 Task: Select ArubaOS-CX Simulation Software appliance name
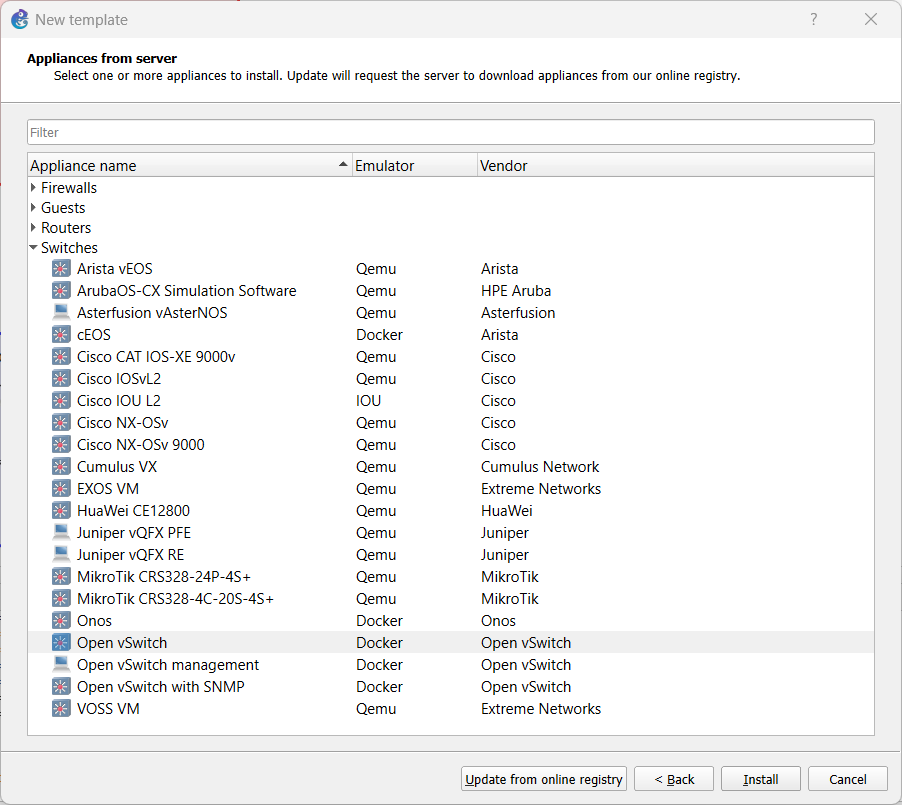(187, 291)
